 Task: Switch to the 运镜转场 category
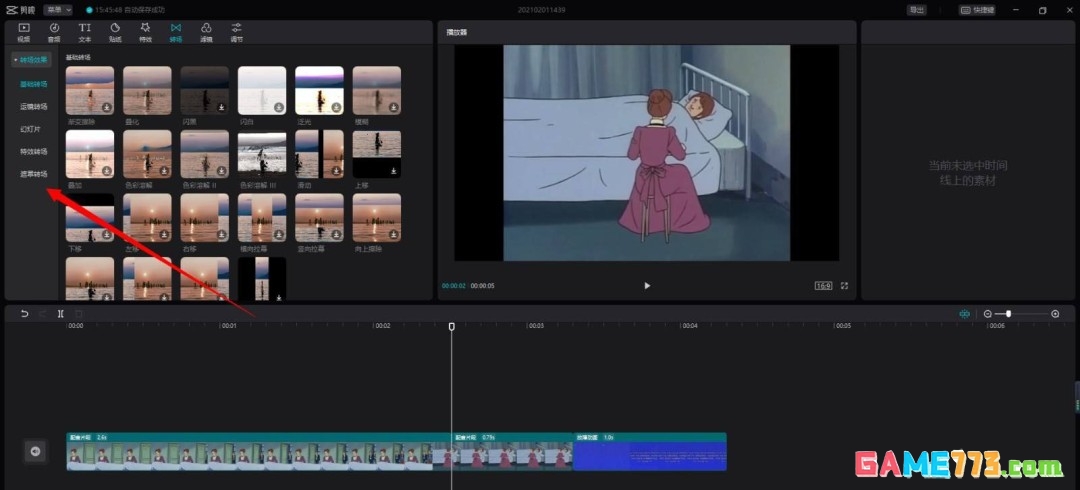34,106
